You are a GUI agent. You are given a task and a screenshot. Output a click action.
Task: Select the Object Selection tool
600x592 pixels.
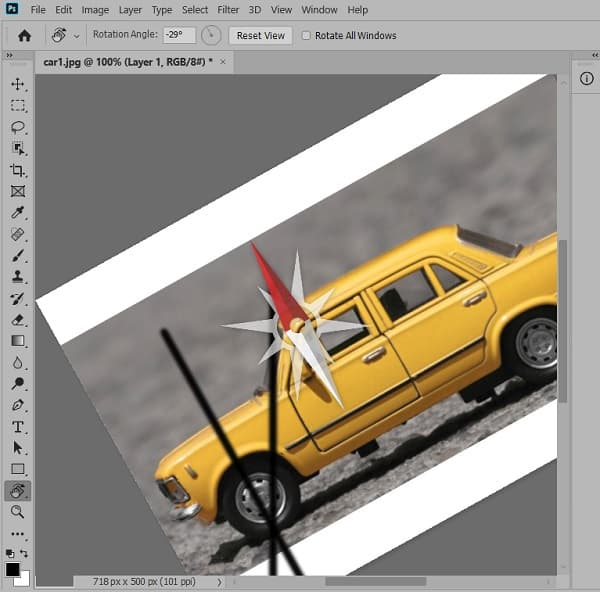[18, 148]
